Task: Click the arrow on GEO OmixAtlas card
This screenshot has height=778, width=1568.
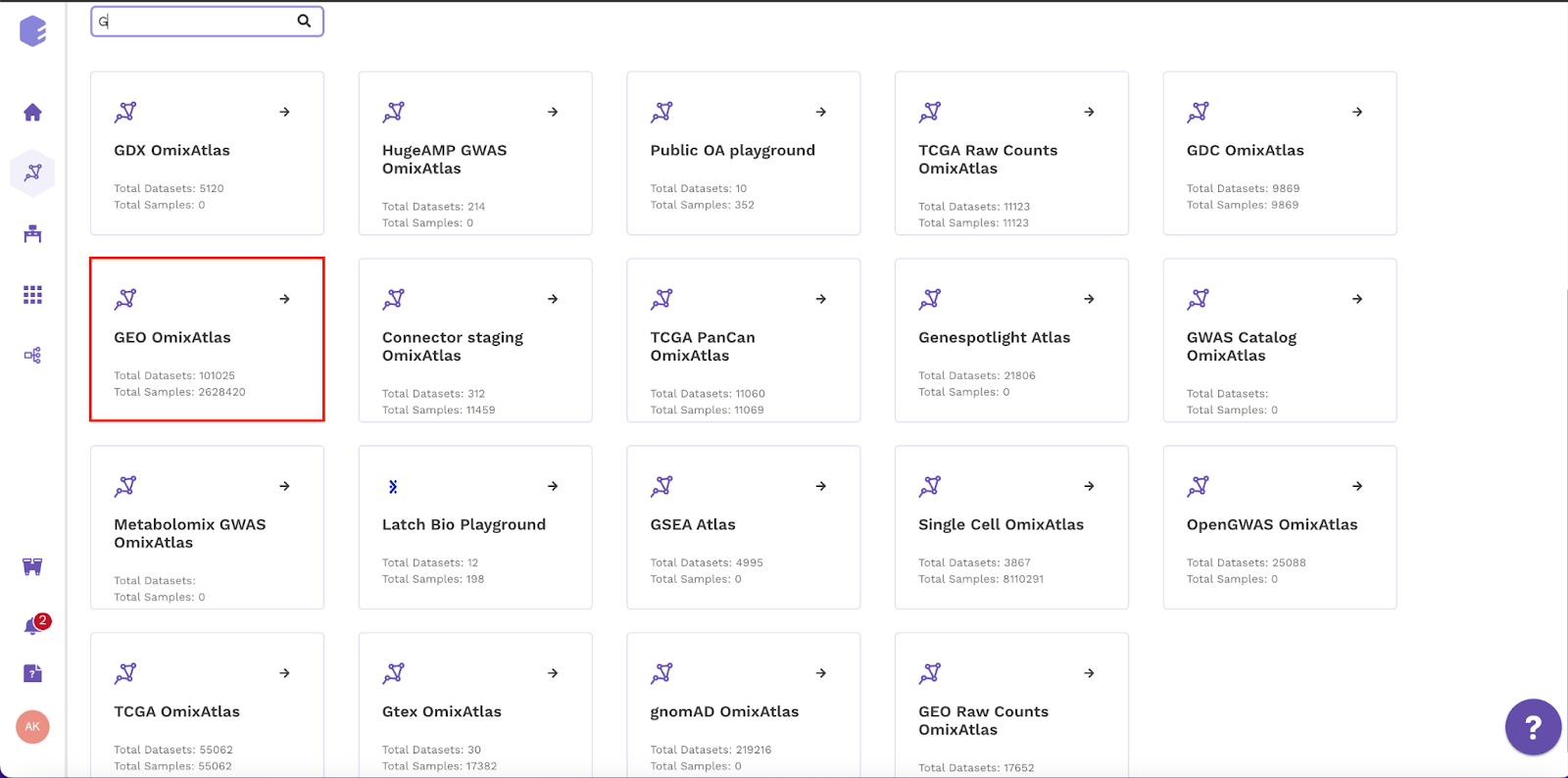Action: pyautogui.click(x=284, y=299)
